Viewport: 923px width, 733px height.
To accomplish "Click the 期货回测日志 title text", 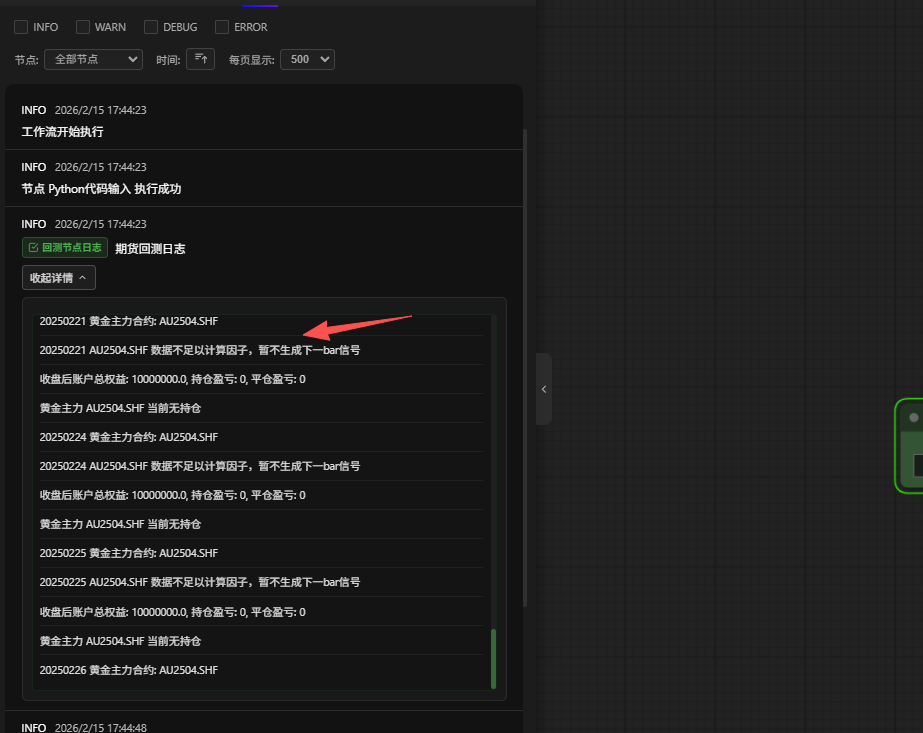I will coord(150,249).
